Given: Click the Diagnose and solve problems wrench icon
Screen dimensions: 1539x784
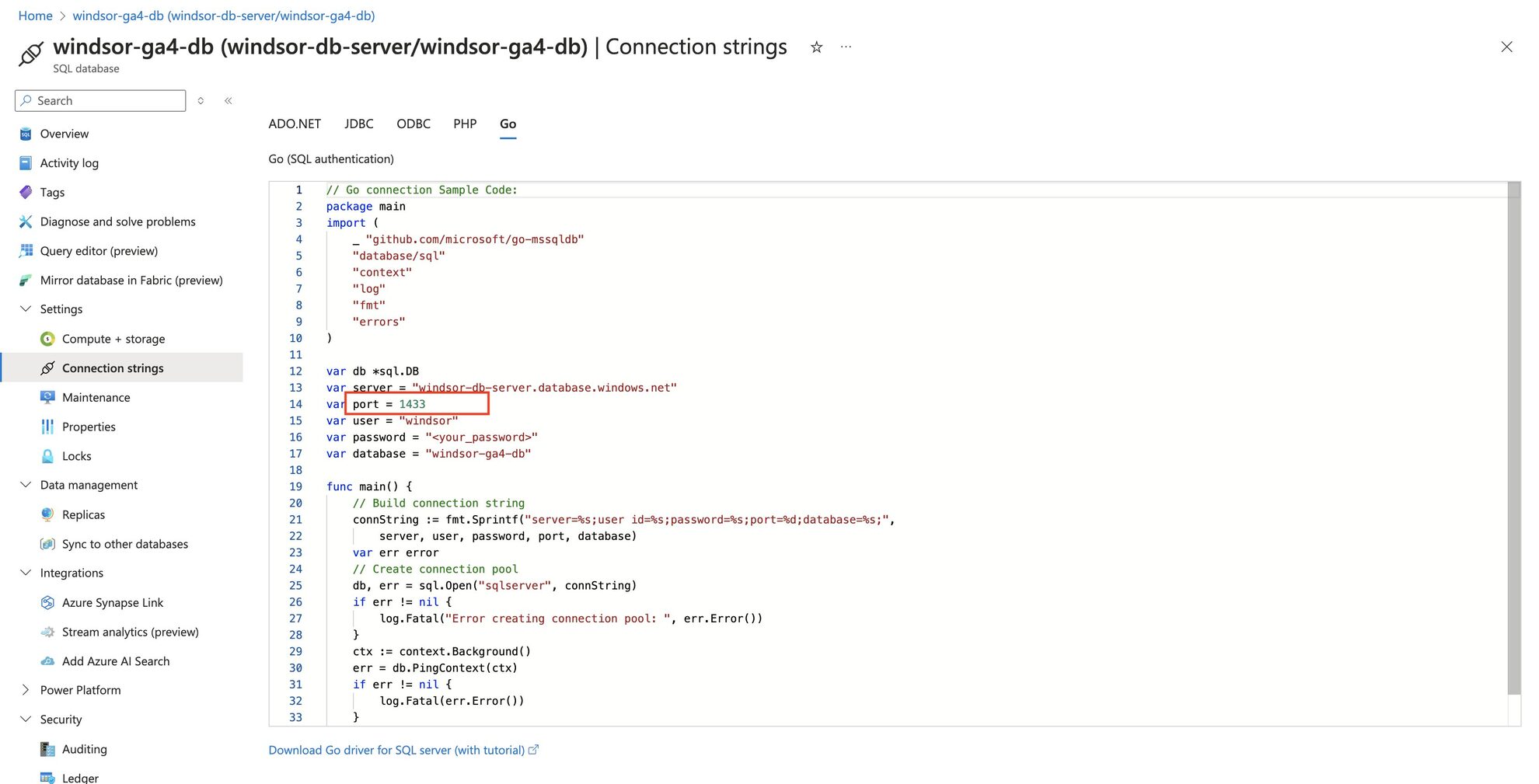Looking at the screenshot, I should [x=26, y=221].
